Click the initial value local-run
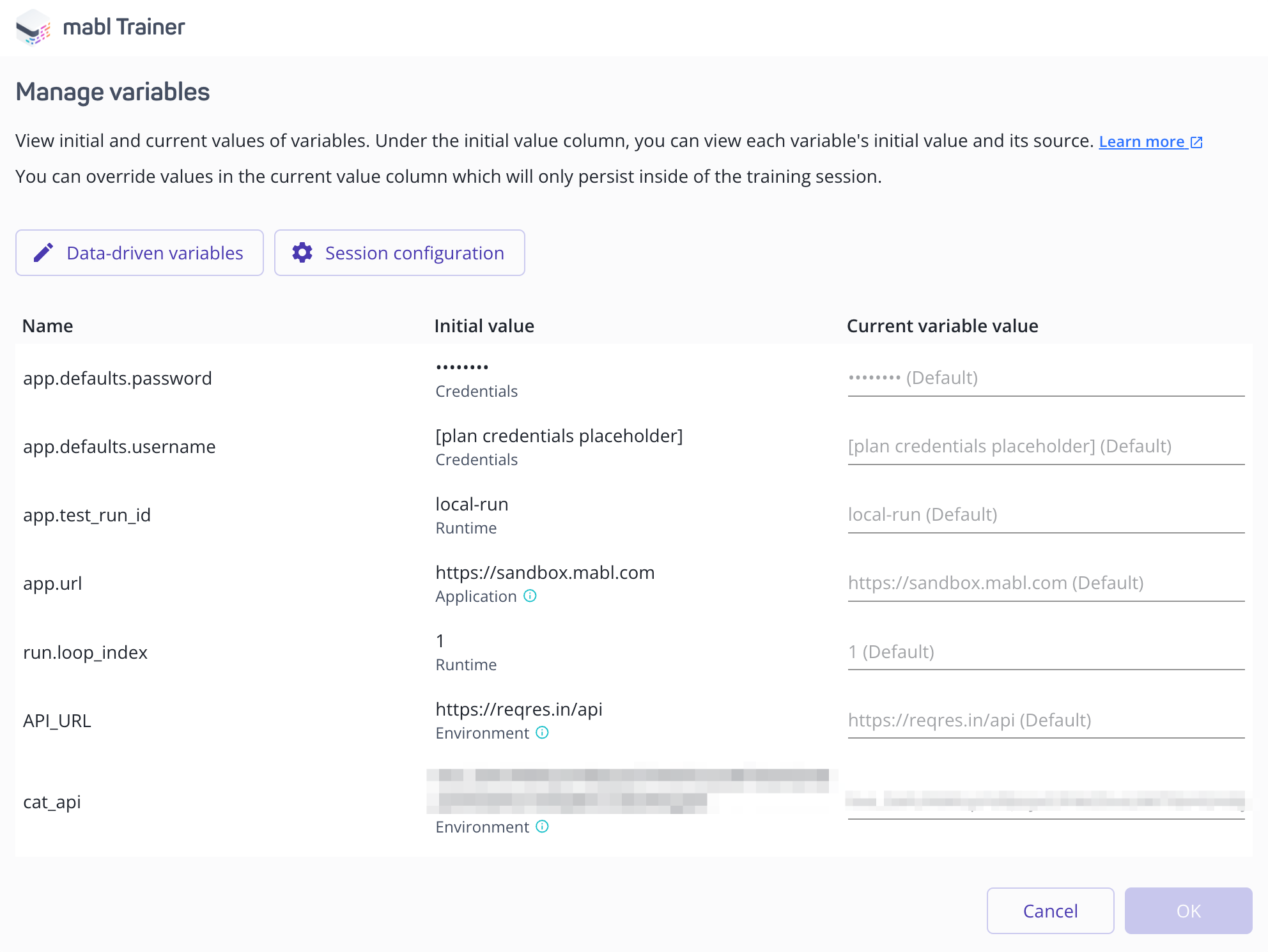This screenshot has width=1268, height=952. point(472,504)
